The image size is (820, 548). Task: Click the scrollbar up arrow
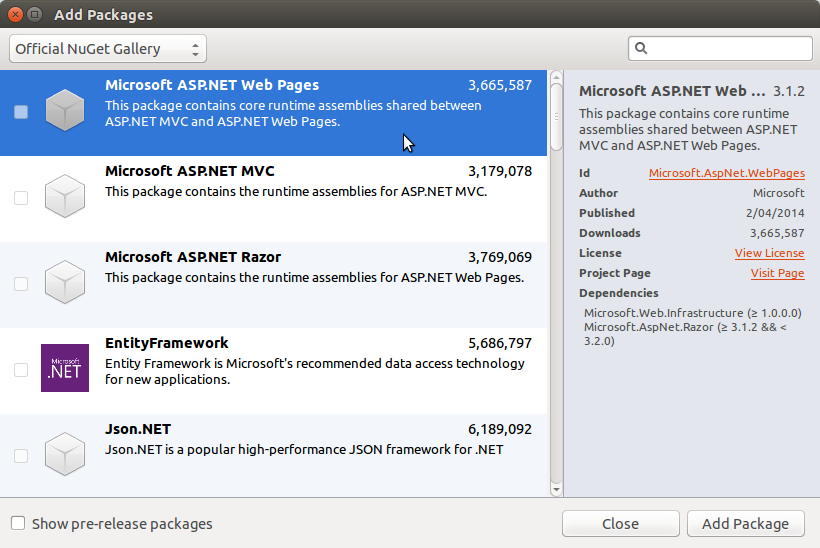coord(556,77)
